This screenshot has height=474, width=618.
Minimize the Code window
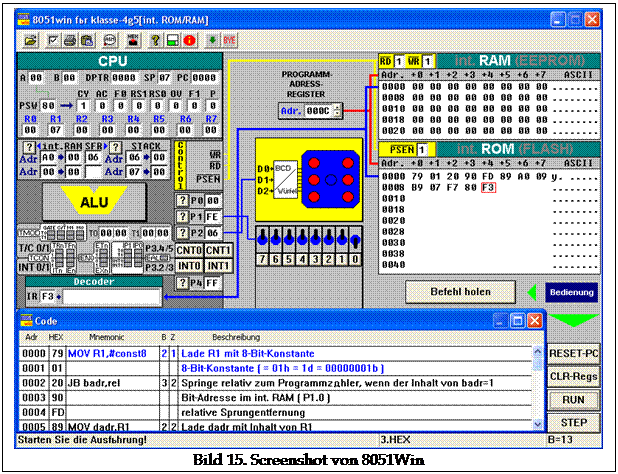[x=500, y=321]
